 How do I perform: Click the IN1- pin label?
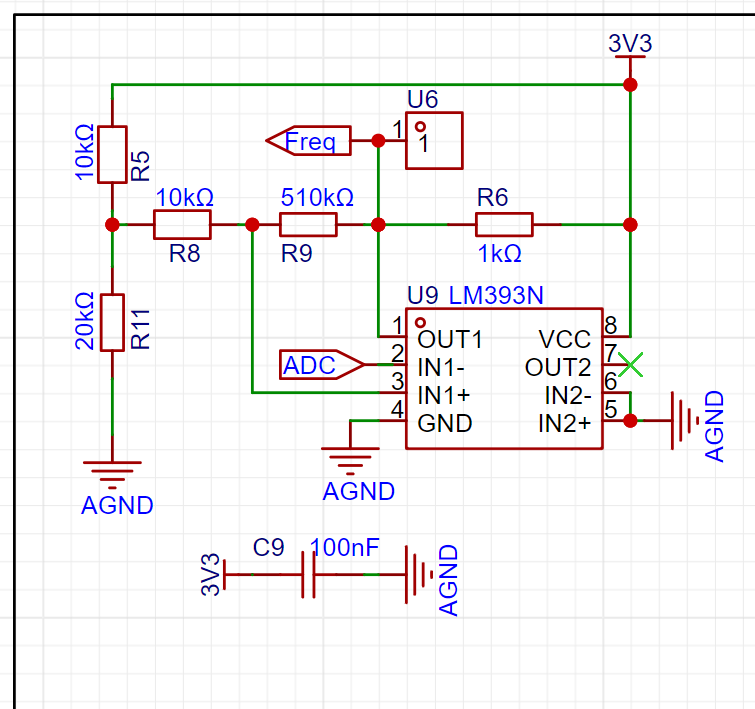coord(441,368)
